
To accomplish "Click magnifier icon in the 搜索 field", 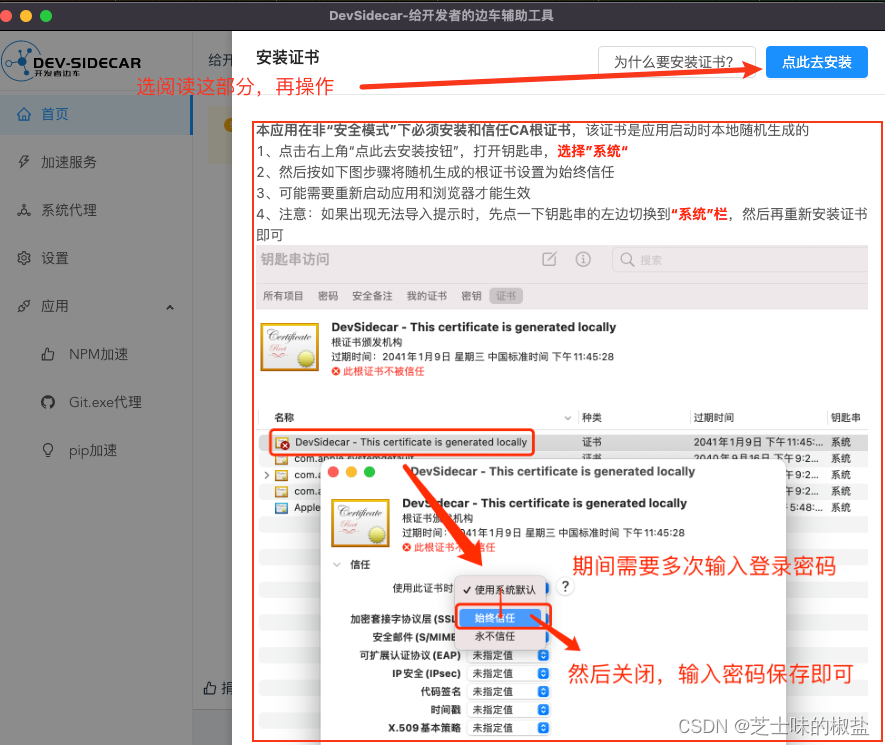I will (627, 260).
